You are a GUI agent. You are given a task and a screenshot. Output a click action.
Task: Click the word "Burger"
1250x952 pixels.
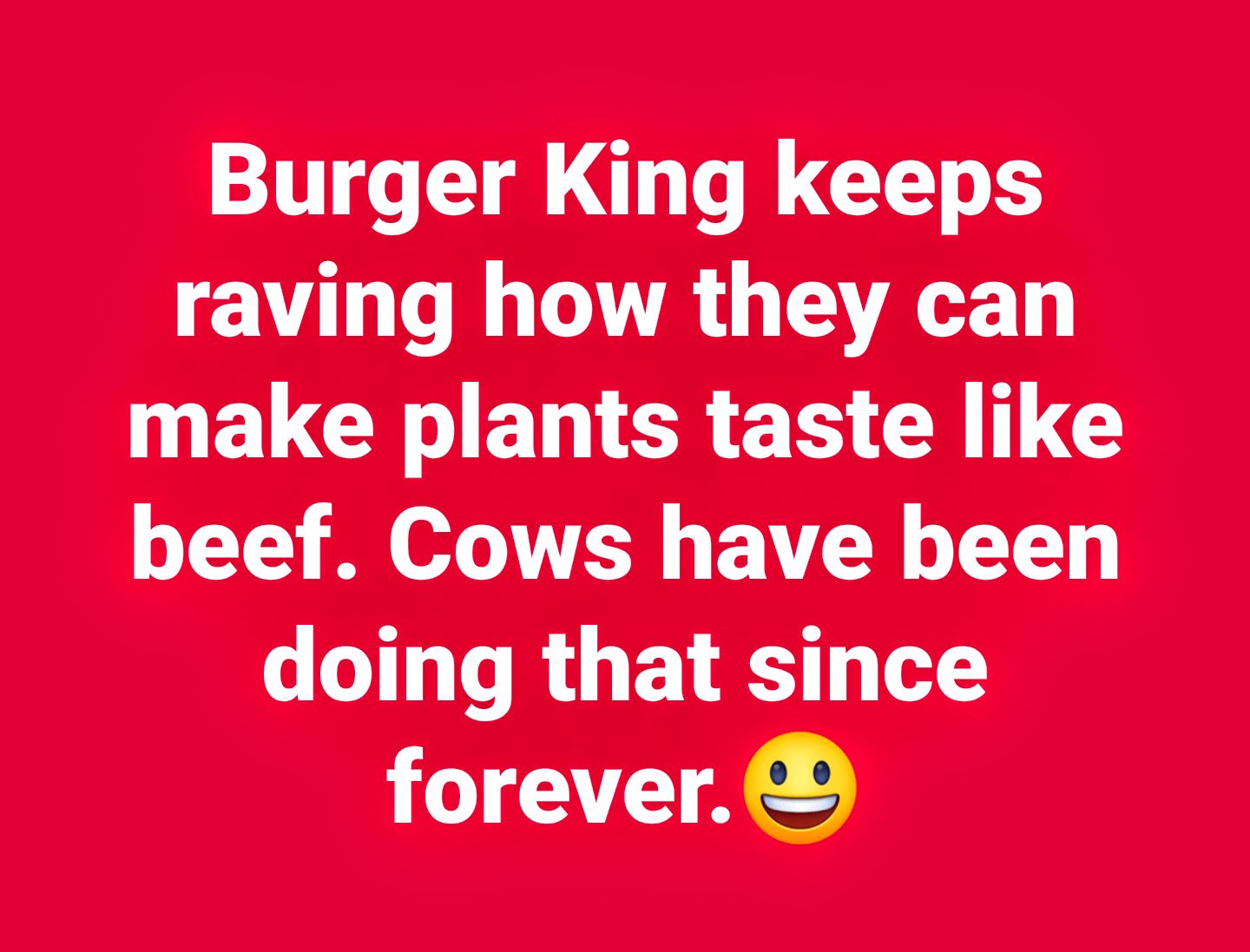361,185
